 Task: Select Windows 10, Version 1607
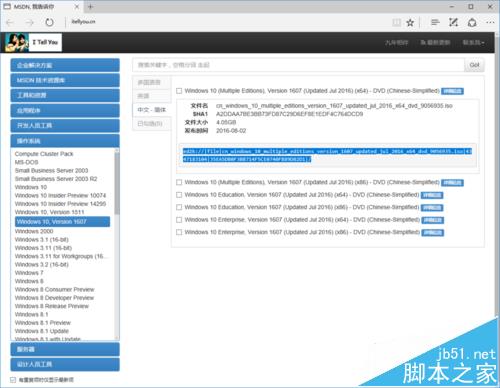click(62, 222)
